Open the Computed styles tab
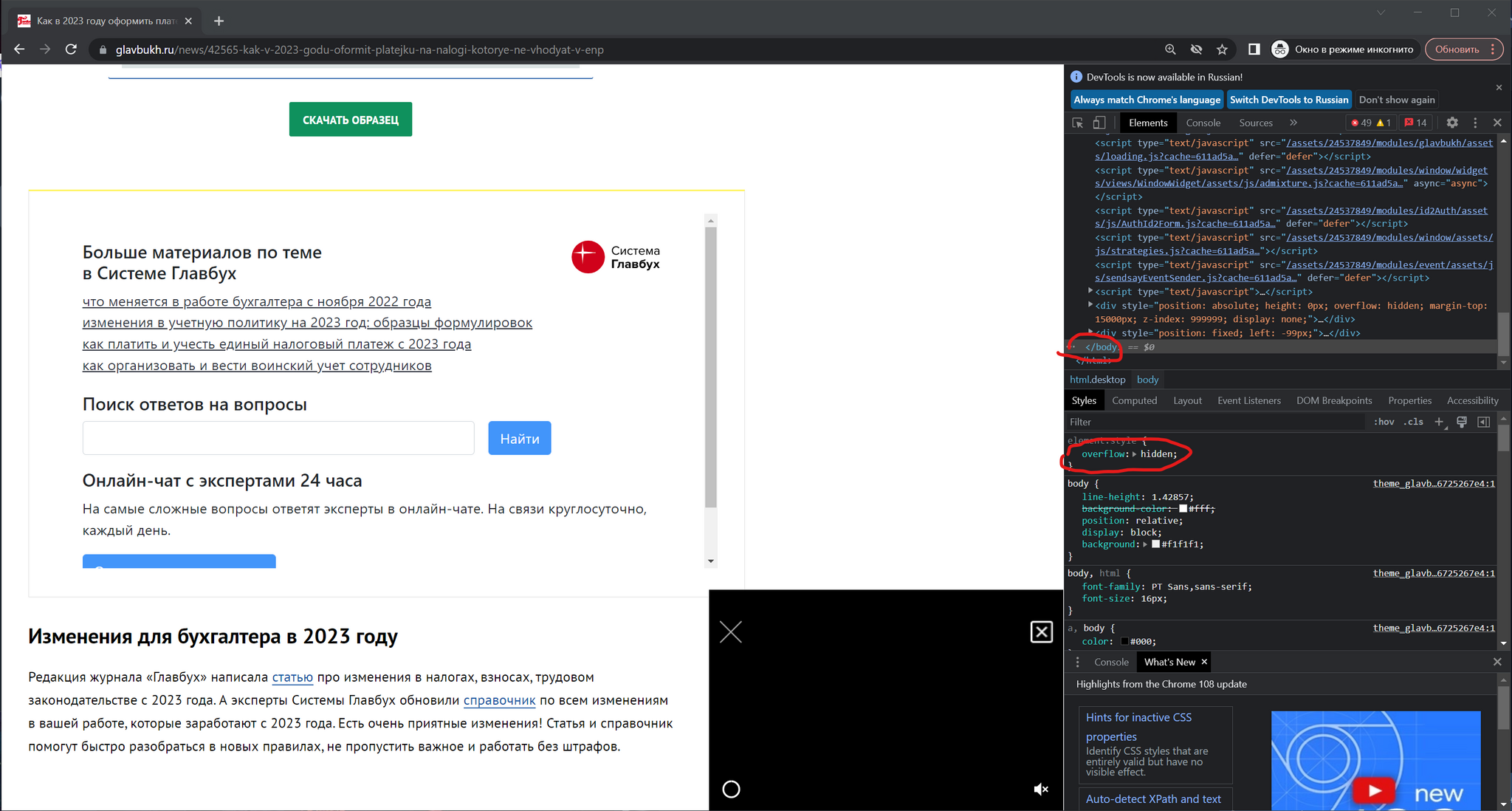Image resolution: width=1512 pixels, height=811 pixels. click(x=1134, y=400)
